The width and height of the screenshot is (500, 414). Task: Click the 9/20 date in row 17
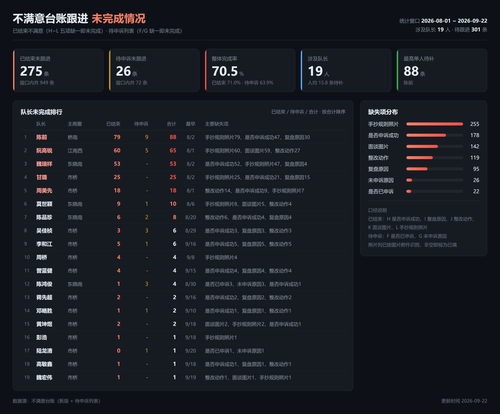(191, 351)
